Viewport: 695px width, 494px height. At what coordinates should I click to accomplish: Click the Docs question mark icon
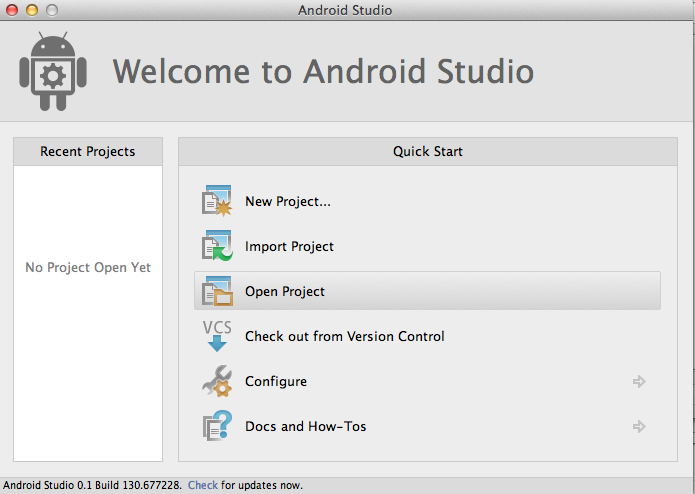pos(217,426)
